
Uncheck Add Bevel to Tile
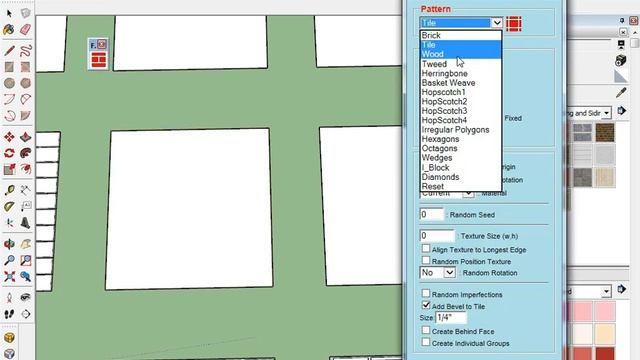[426, 305]
